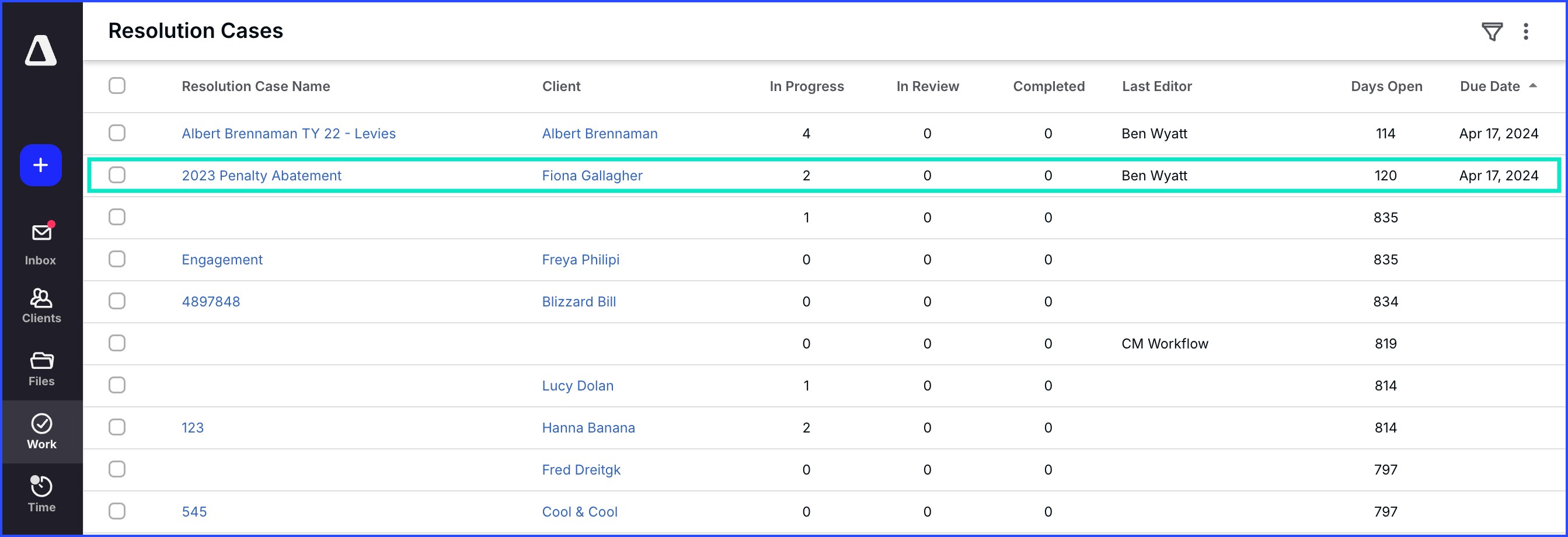The height and width of the screenshot is (537, 1568).
Task: Click Days Open value 114
Action: click(x=1385, y=134)
